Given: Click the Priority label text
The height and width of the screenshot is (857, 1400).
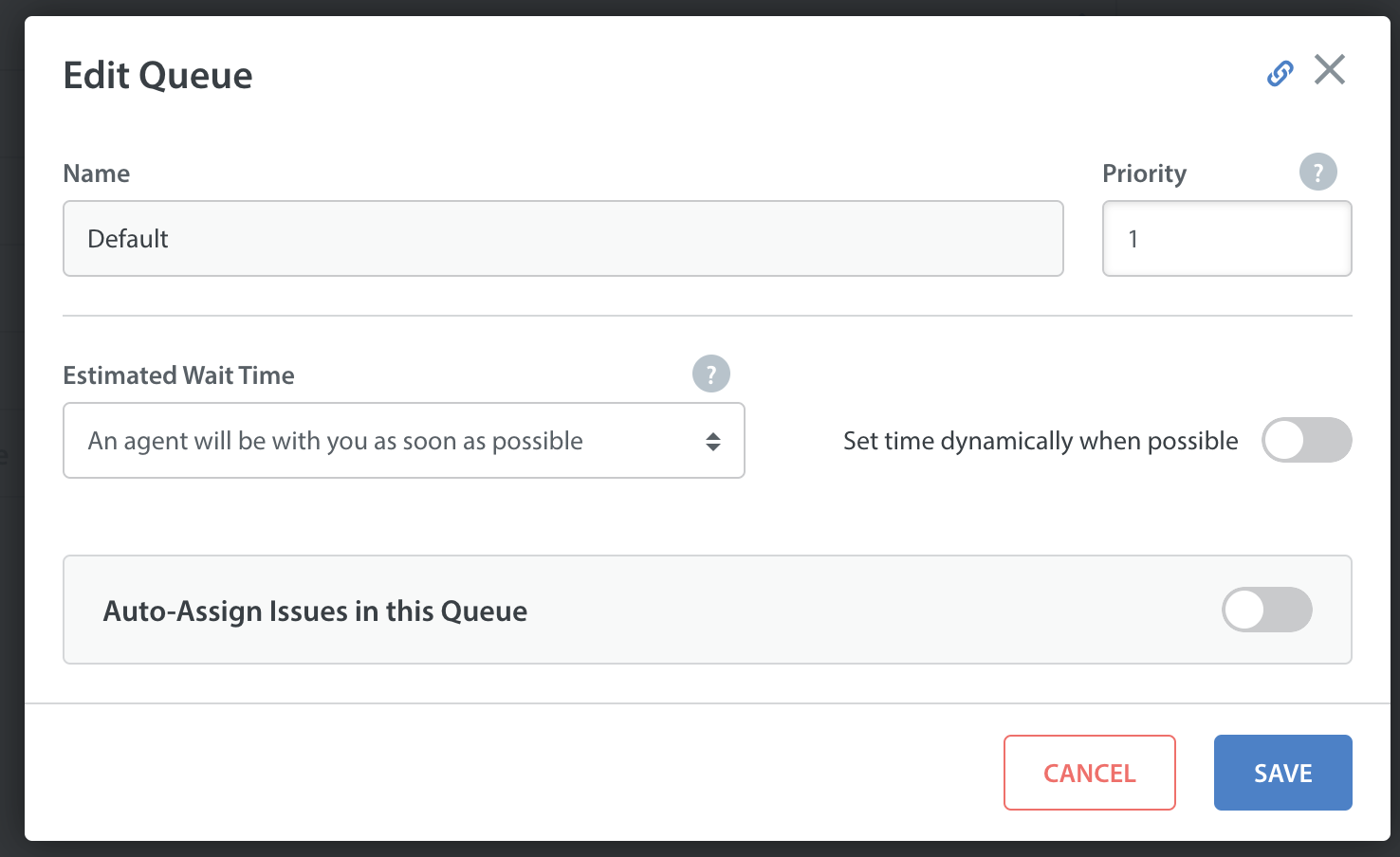Looking at the screenshot, I should (1144, 173).
